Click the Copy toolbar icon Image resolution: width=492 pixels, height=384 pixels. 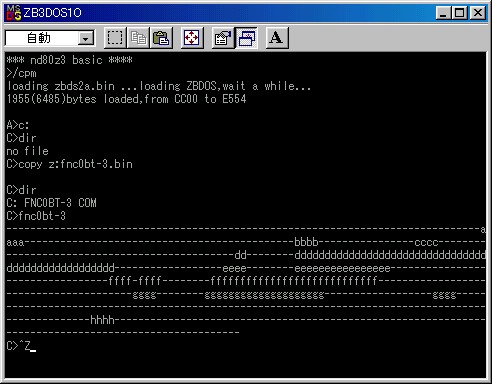[x=138, y=38]
